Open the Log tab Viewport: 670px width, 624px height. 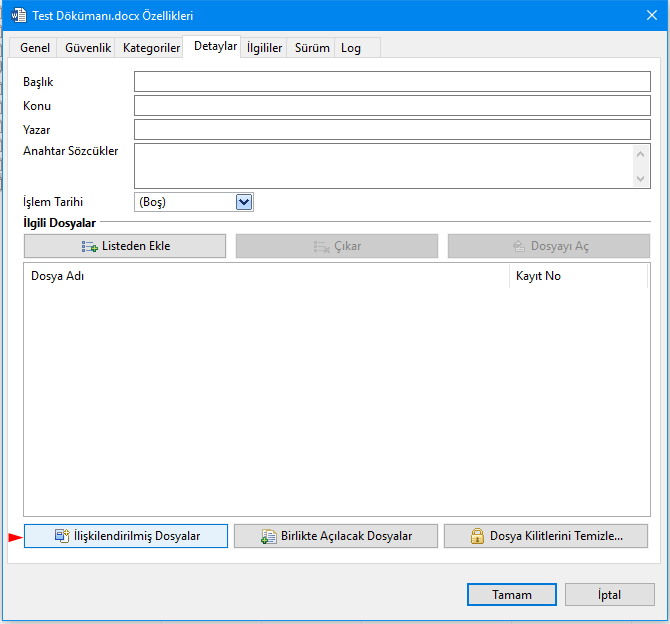[351, 48]
